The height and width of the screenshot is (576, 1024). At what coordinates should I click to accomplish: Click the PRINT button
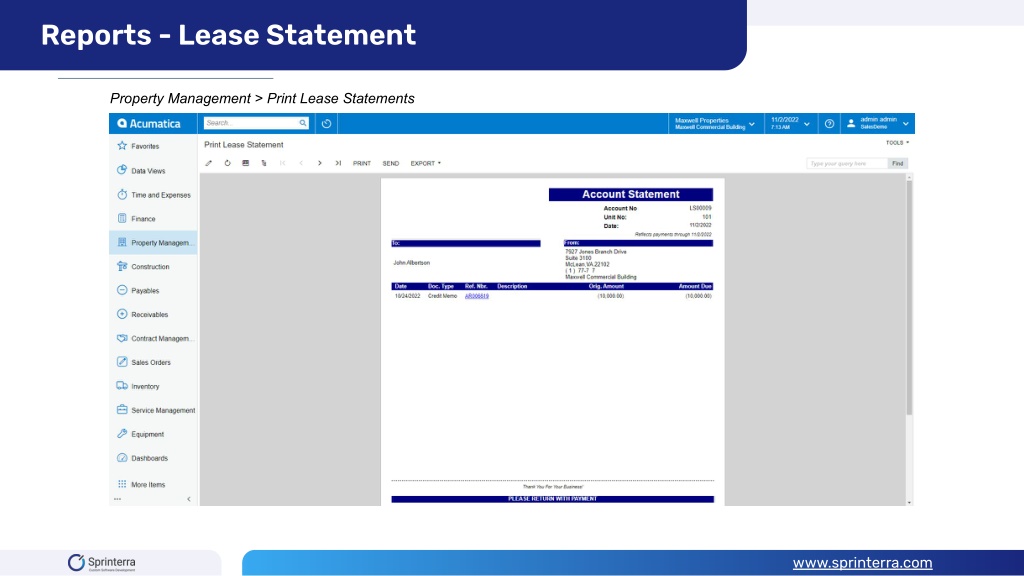pyautogui.click(x=362, y=163)
